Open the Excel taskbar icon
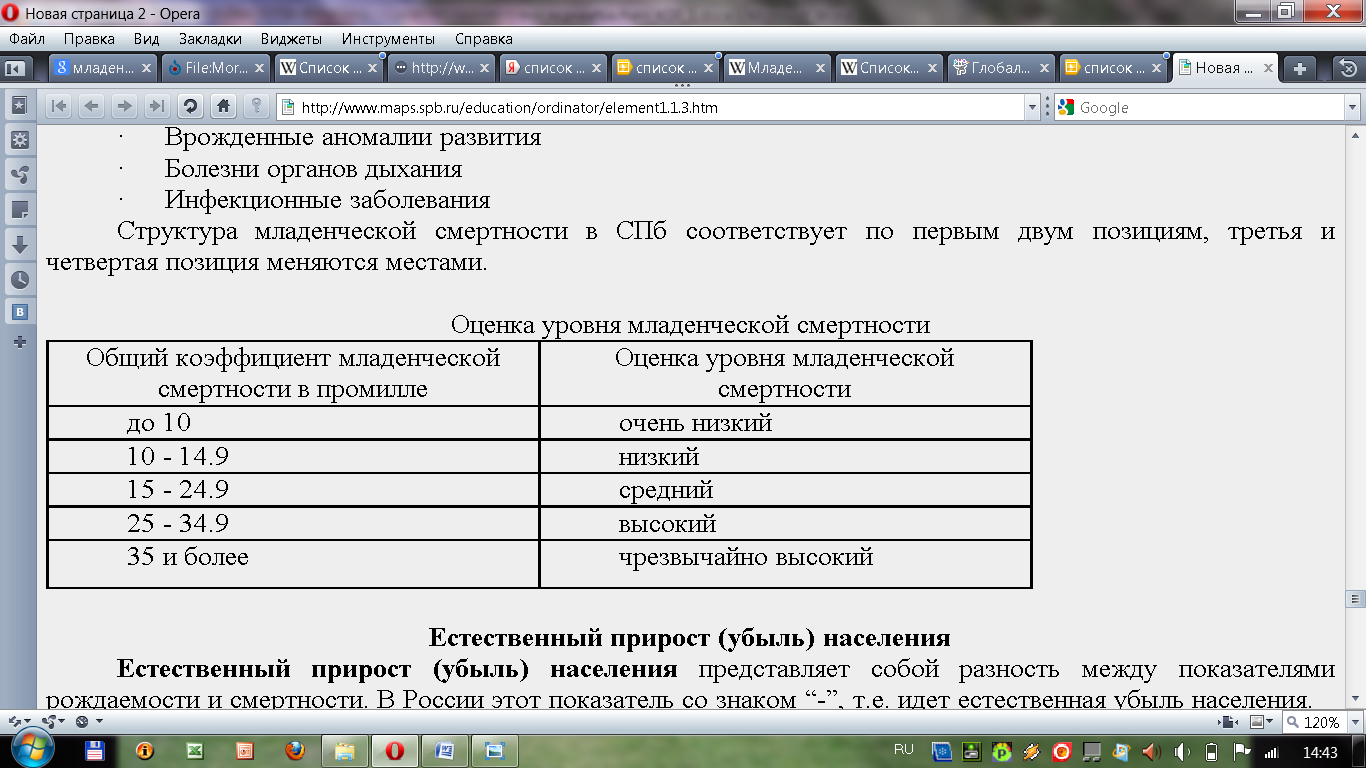 195,750
